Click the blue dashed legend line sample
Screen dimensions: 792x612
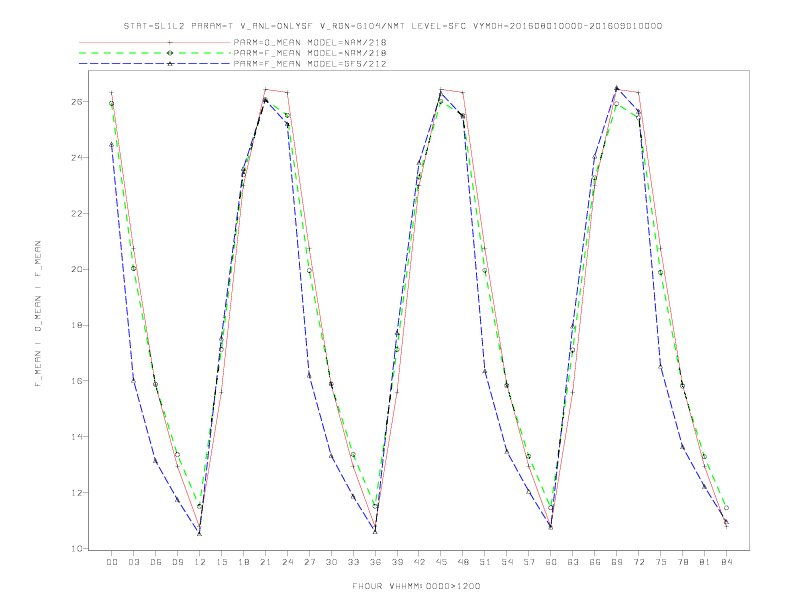155,64
